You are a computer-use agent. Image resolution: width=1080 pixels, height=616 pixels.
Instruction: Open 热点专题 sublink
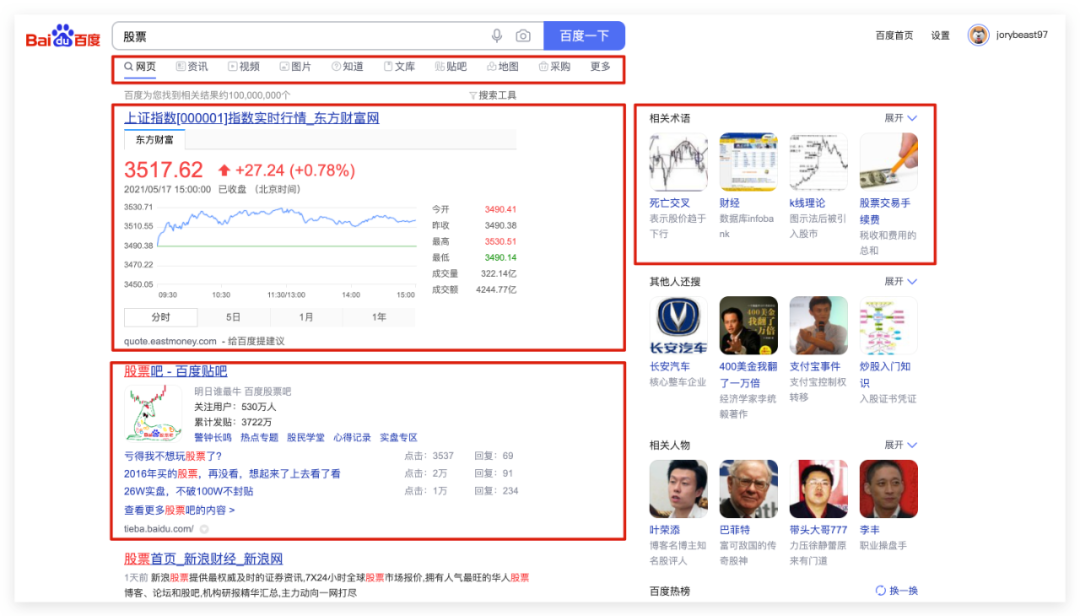pyautogui.click(x=259, y=438)
